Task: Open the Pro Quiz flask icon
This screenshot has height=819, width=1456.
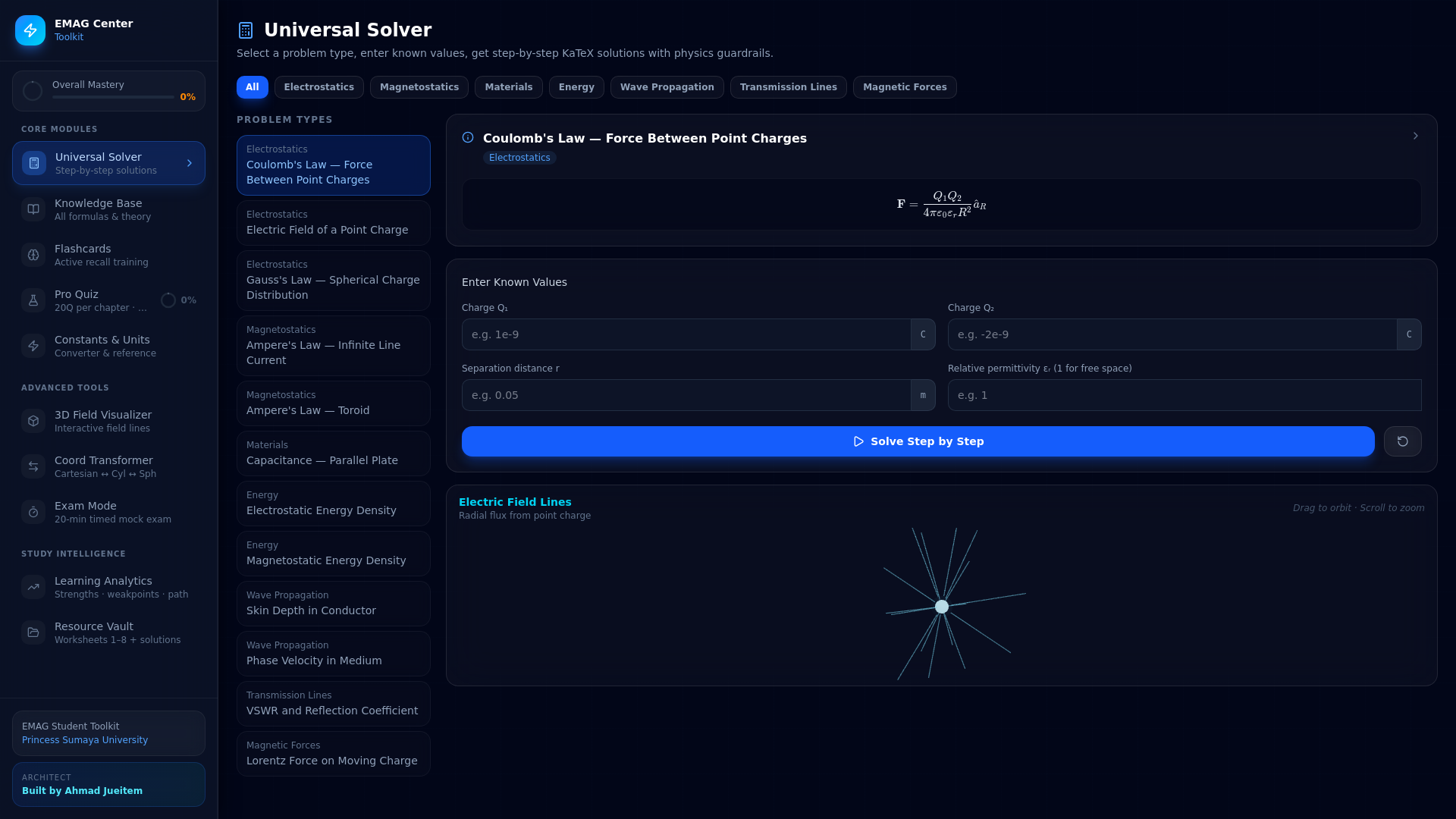Action: tap(33, 300)
